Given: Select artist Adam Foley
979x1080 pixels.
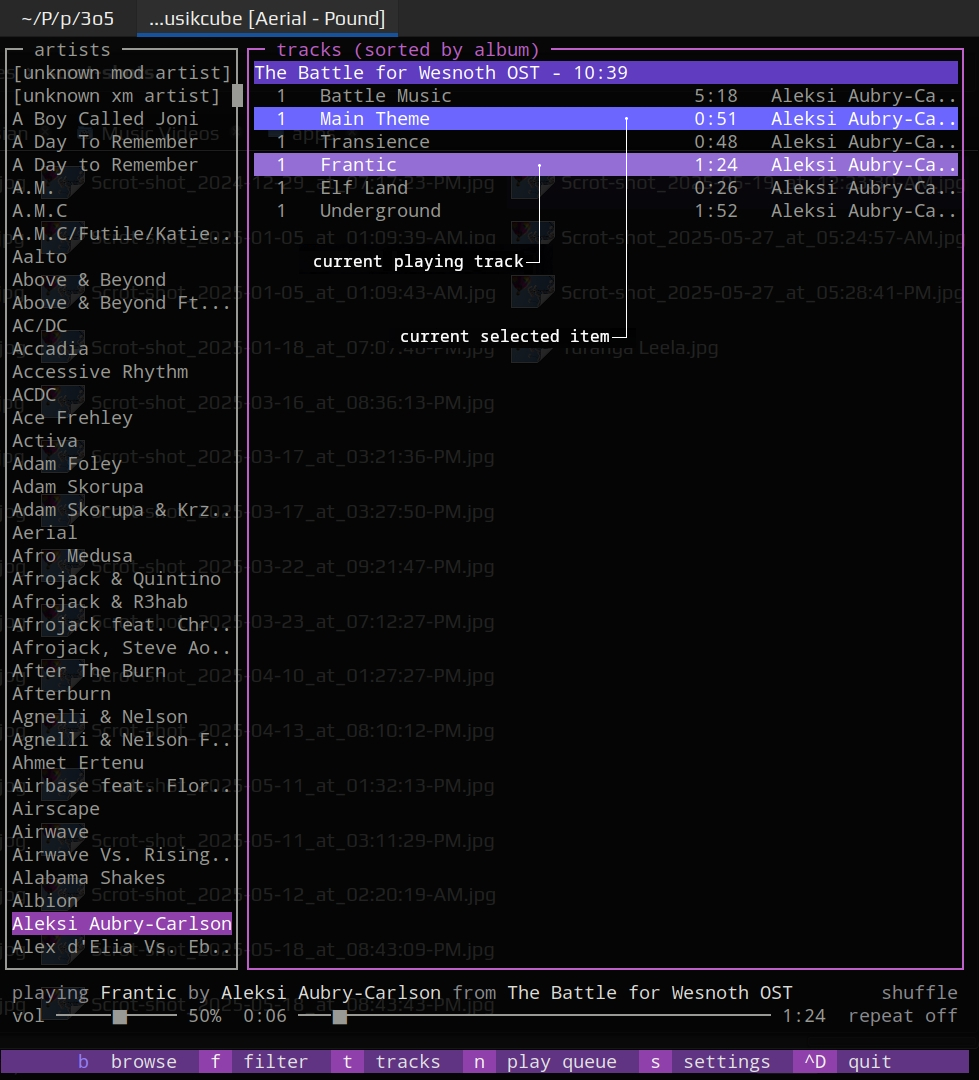Looking at the screenshot, I should tap(67, 464).
